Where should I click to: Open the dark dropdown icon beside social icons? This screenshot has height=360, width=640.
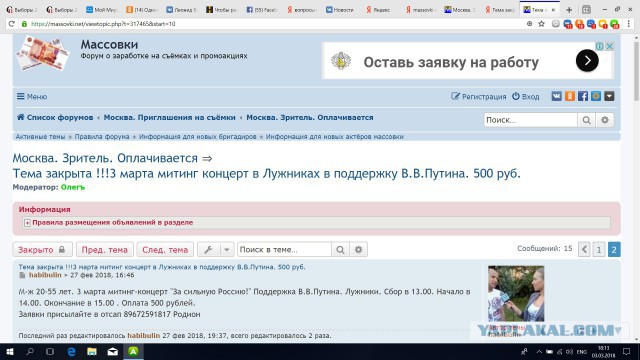(x=609, y=96)
